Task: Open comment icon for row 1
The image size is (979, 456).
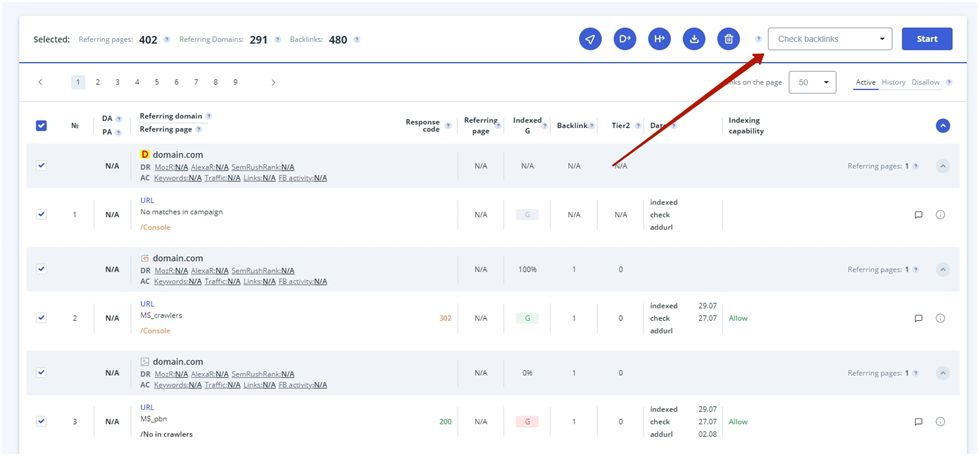Action: (918, 215)
